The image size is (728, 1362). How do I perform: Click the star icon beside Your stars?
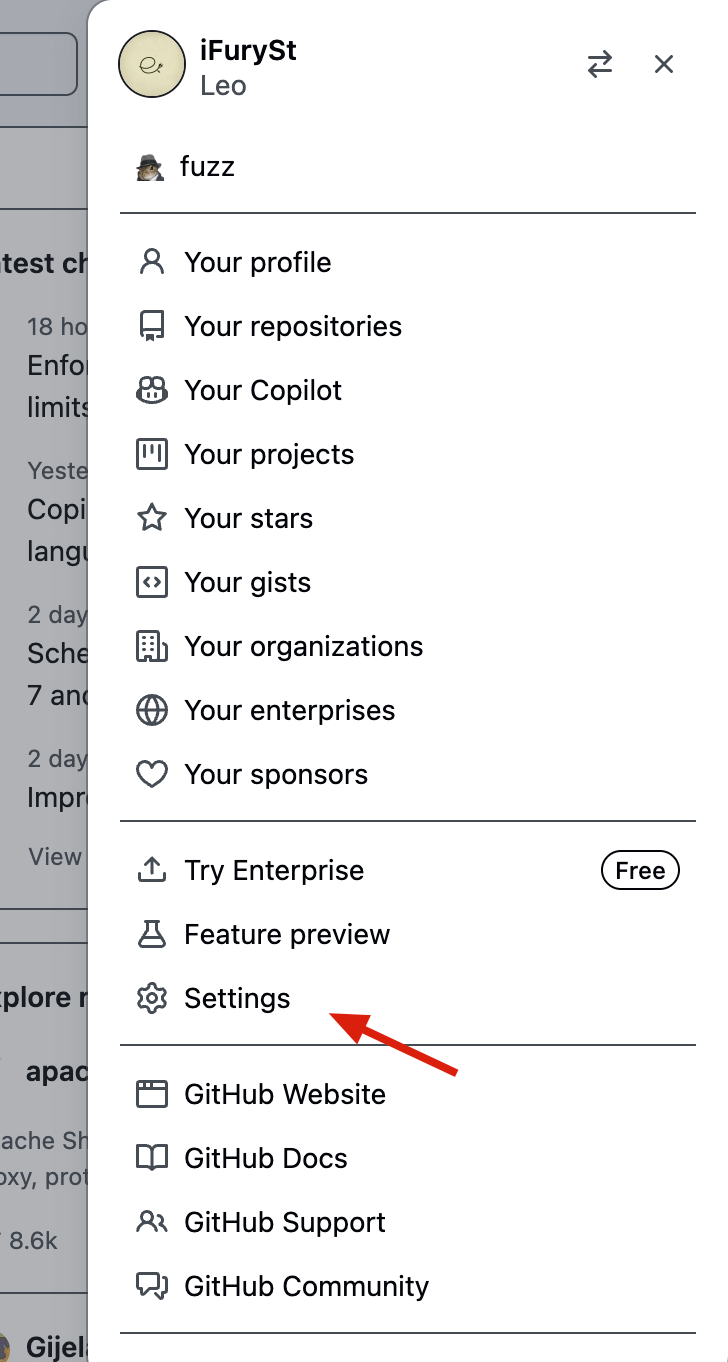tap(151, 518)
